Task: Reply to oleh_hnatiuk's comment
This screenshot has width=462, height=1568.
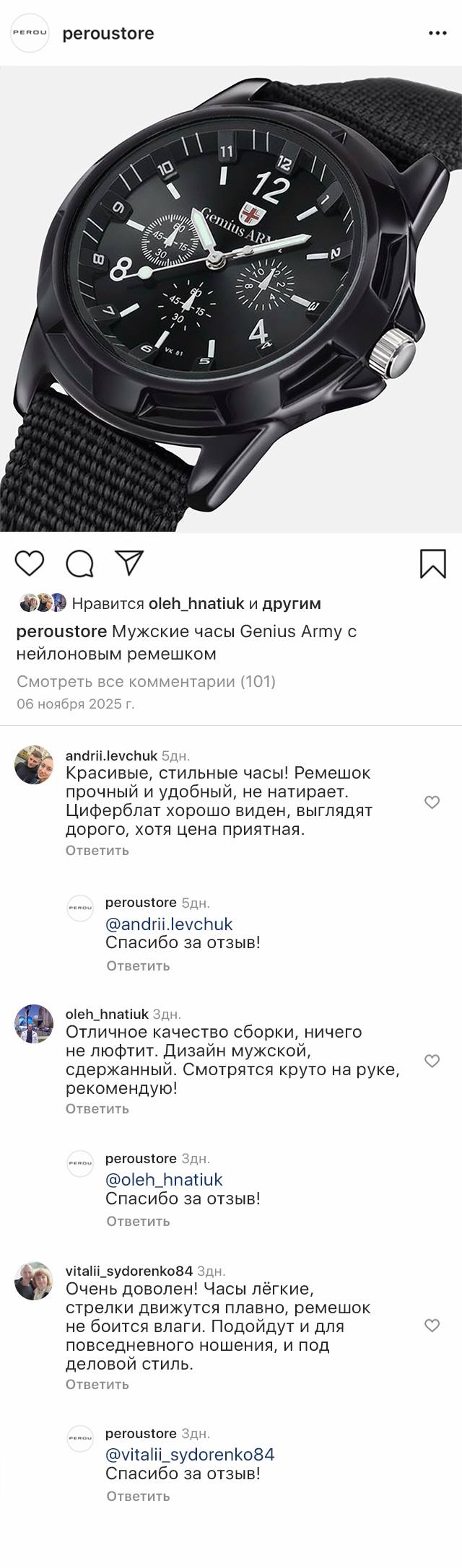Action: click(97, 1108)
